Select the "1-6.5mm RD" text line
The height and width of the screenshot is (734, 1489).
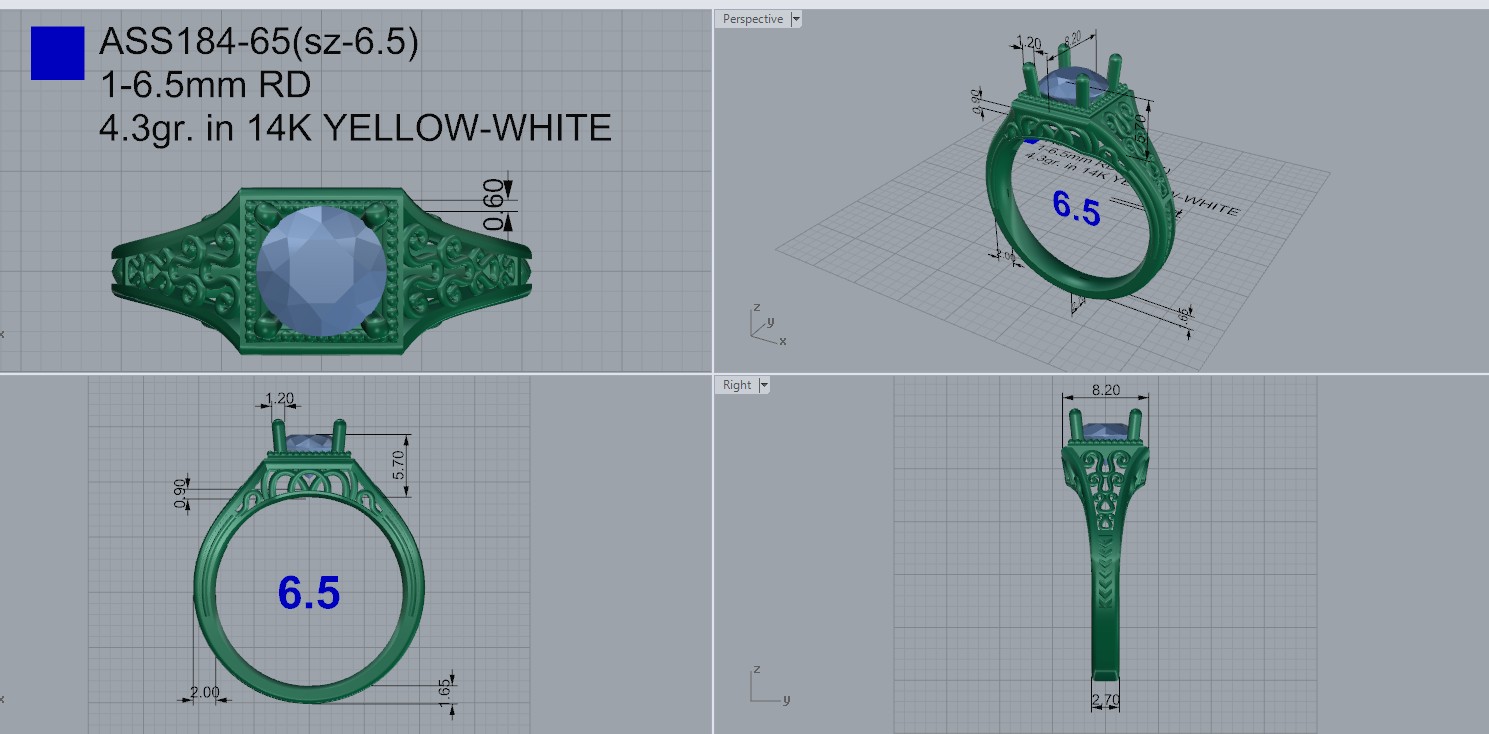tap(205, 85)
